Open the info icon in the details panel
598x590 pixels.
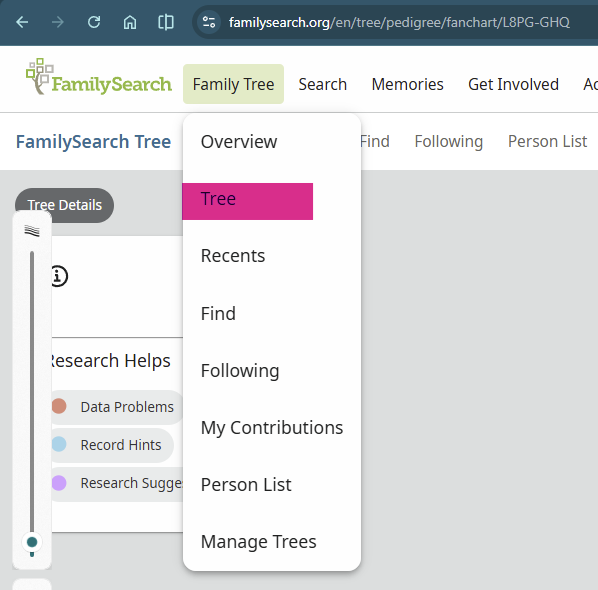[x=58, y=276]
